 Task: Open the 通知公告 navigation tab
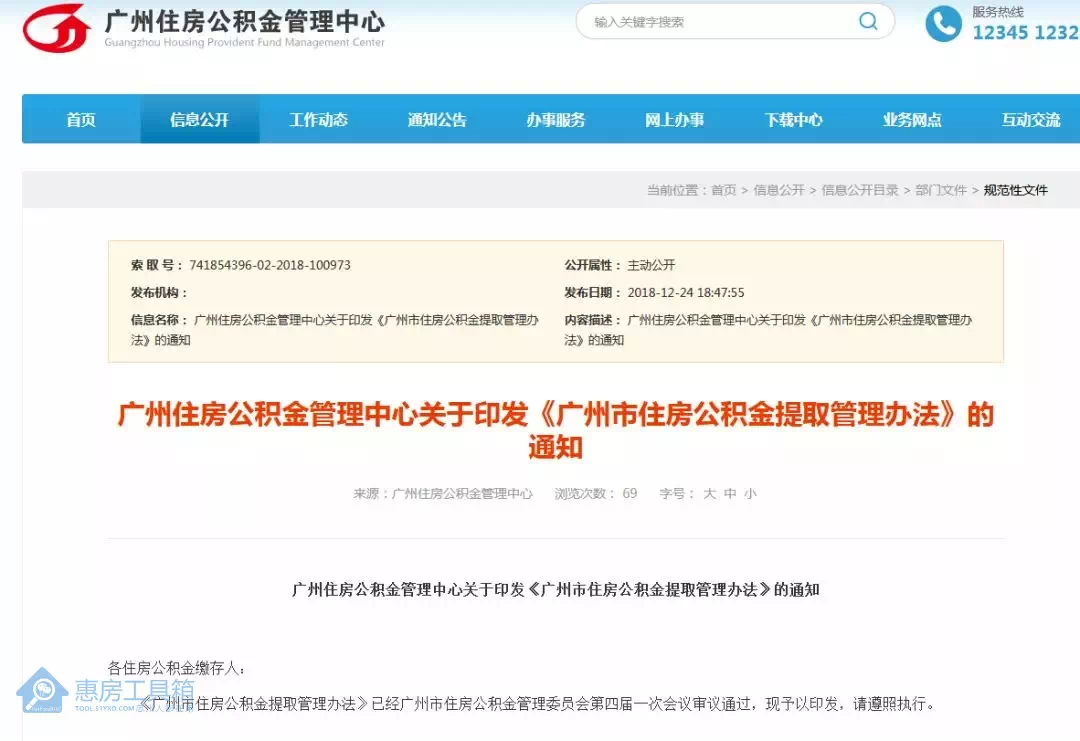tap(437, 120)
